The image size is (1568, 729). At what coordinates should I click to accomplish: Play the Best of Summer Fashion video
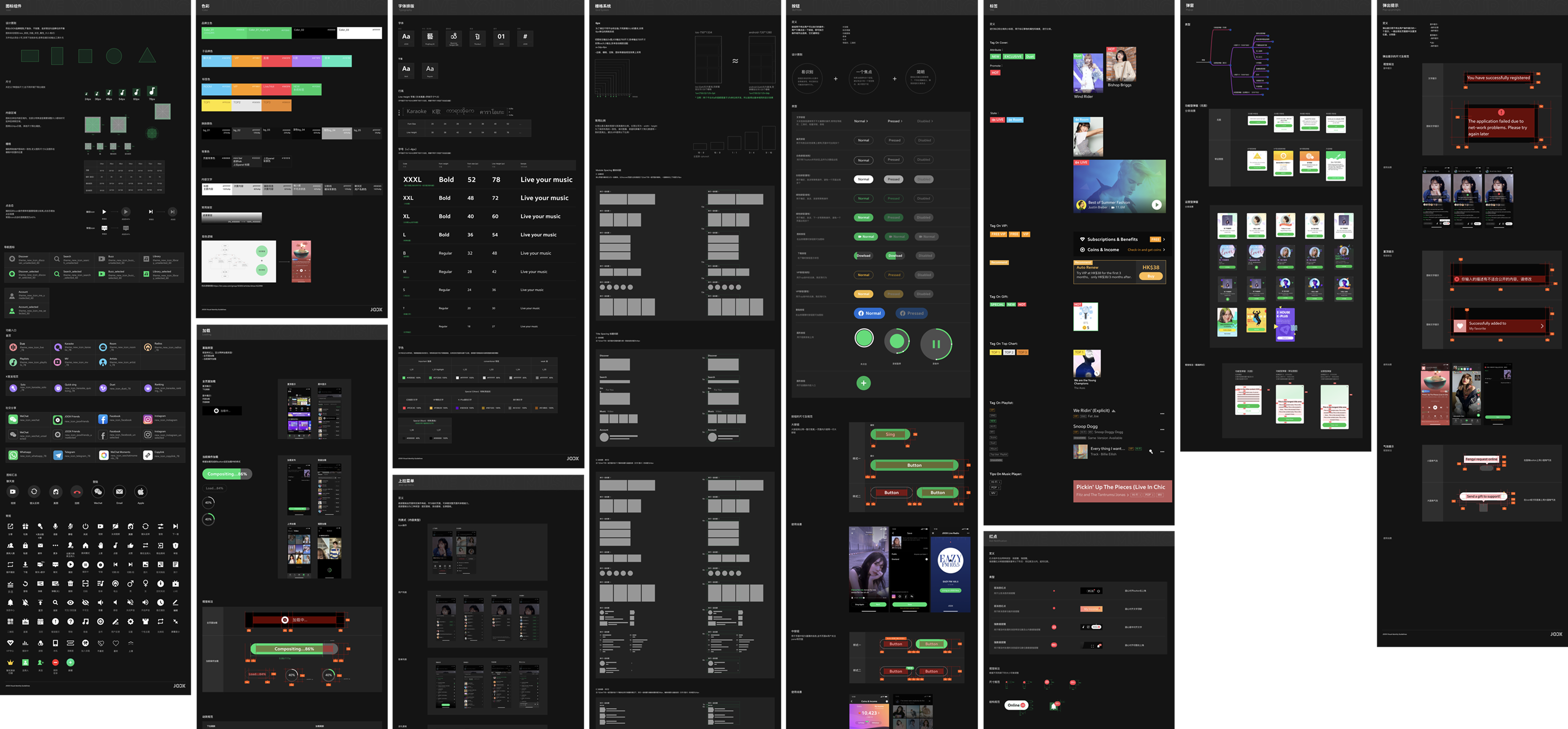point(1157,205)
